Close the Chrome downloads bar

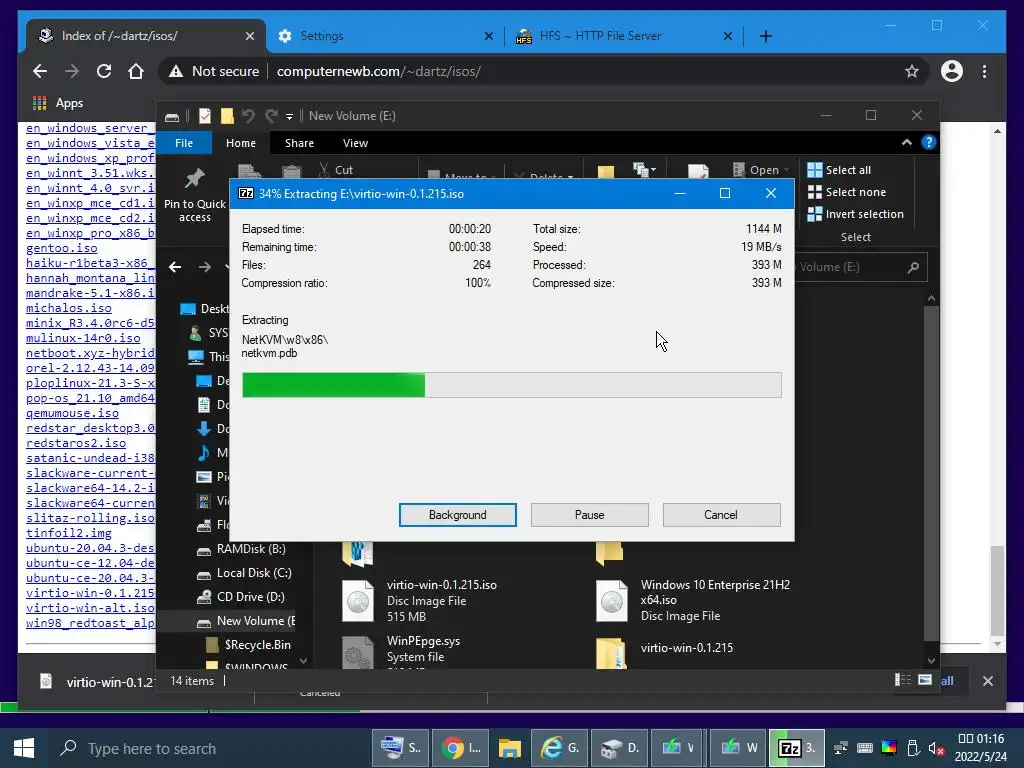987,681
